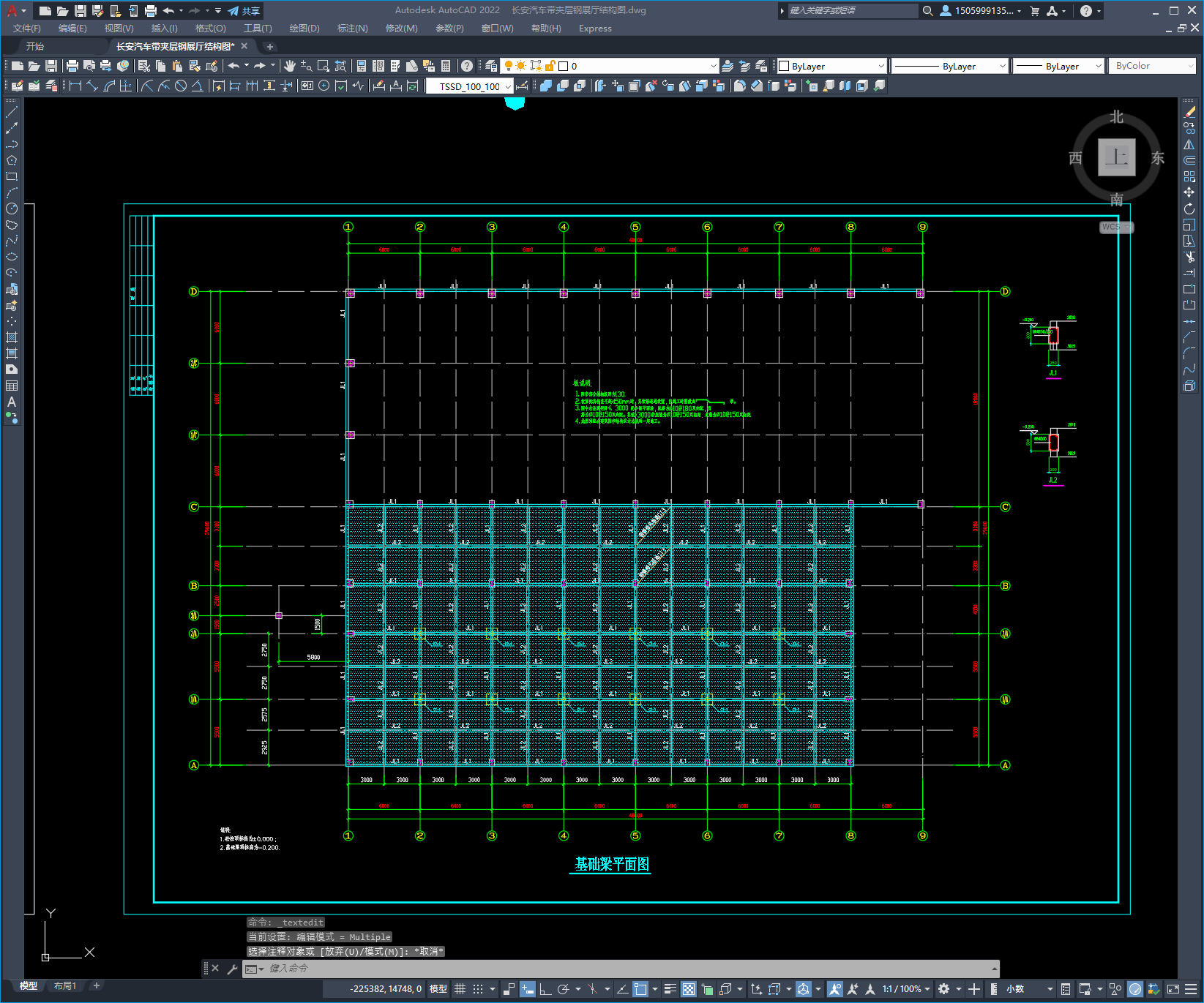Activate the Pan hand tool
The height and width of the screenshot is (1003, 1204).
click(290, 66)
